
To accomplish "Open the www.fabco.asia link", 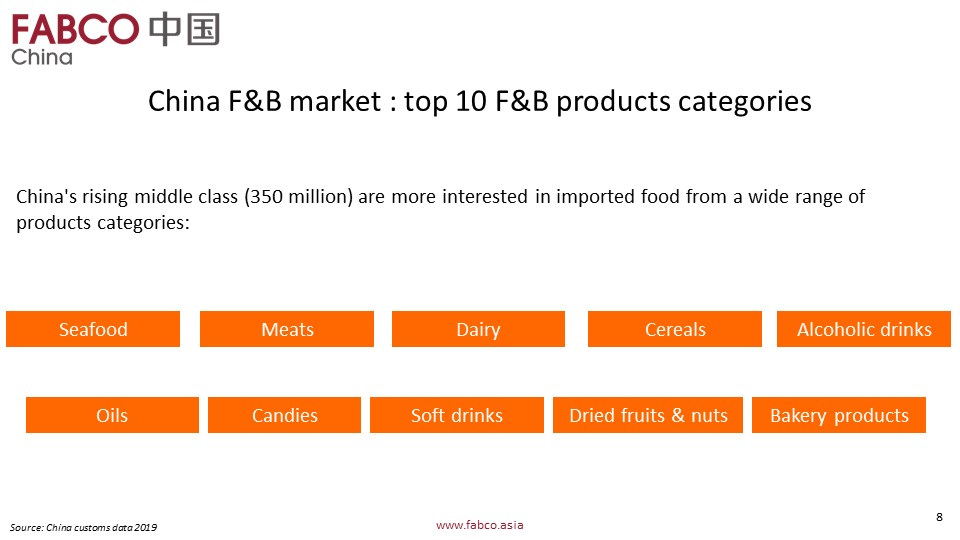I will click(x=480, y=524).
